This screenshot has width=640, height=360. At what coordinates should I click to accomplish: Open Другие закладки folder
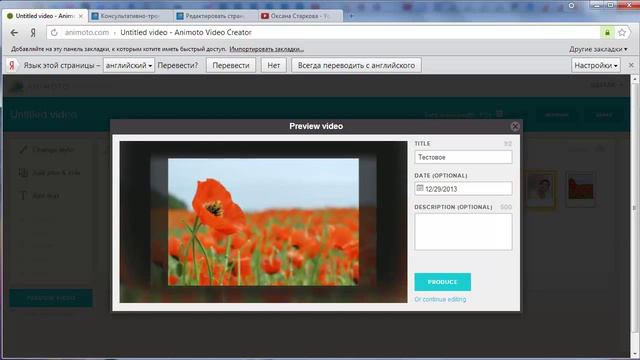tap(598, 49)
